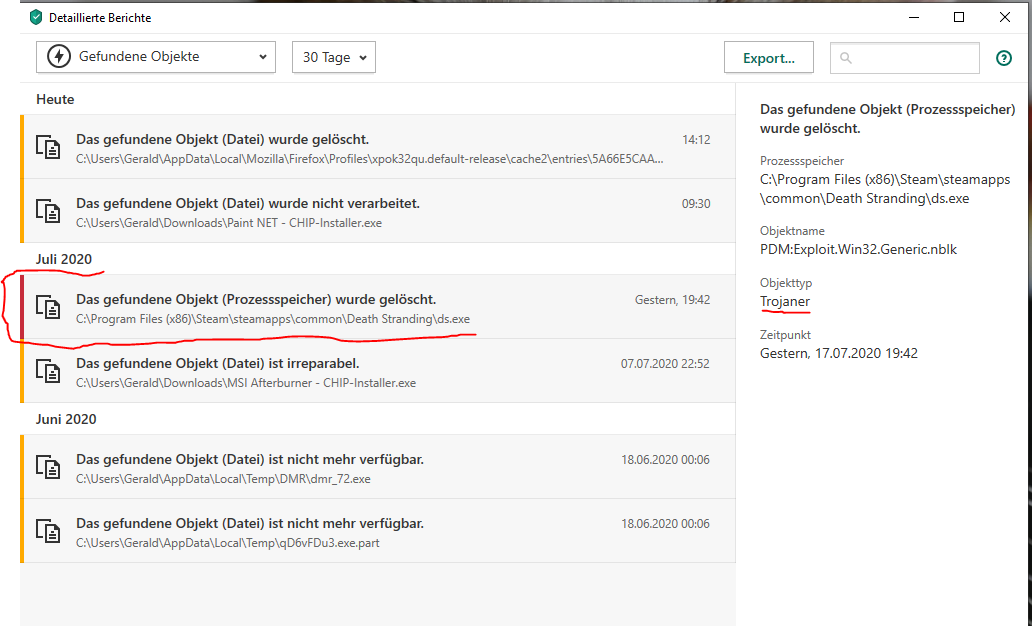Viewport: 1032px width, 626px height.
Task: Click file icon of Paint NET entry
Action: point(48,211)
